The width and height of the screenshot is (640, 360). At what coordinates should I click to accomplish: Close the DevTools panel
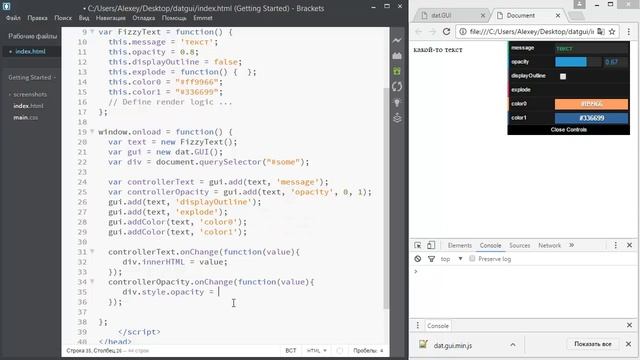pyautogui.click(x=629, y=245)
